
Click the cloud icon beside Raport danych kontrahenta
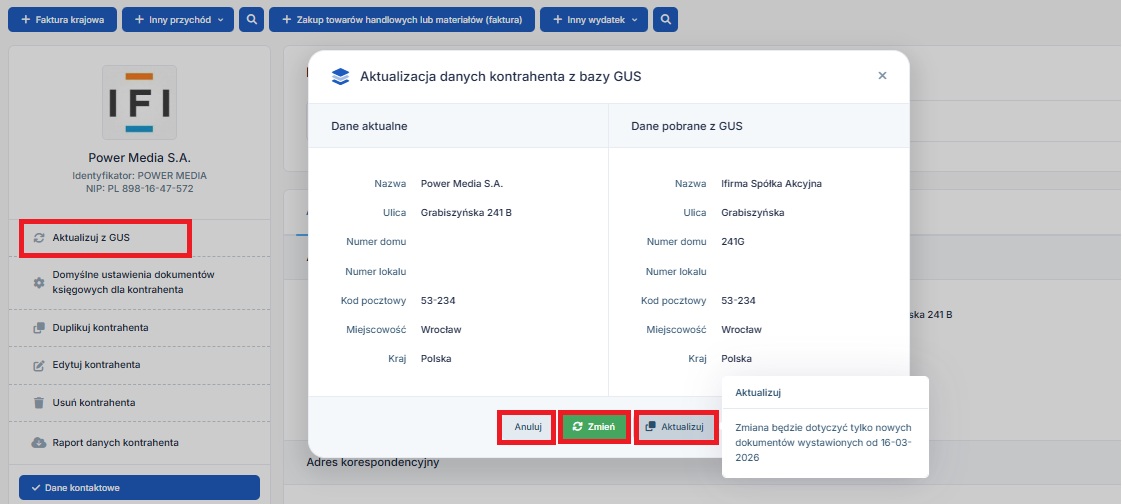click(39, 442)
